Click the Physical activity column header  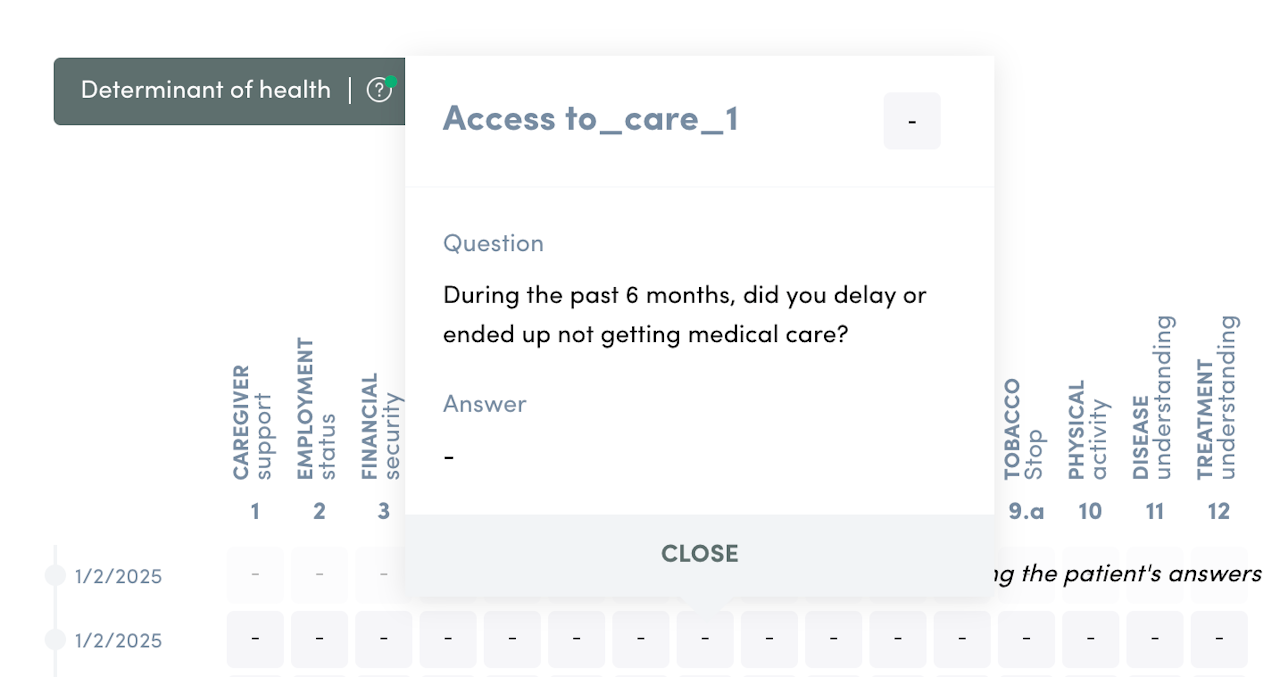click(x=1089, y=430)
